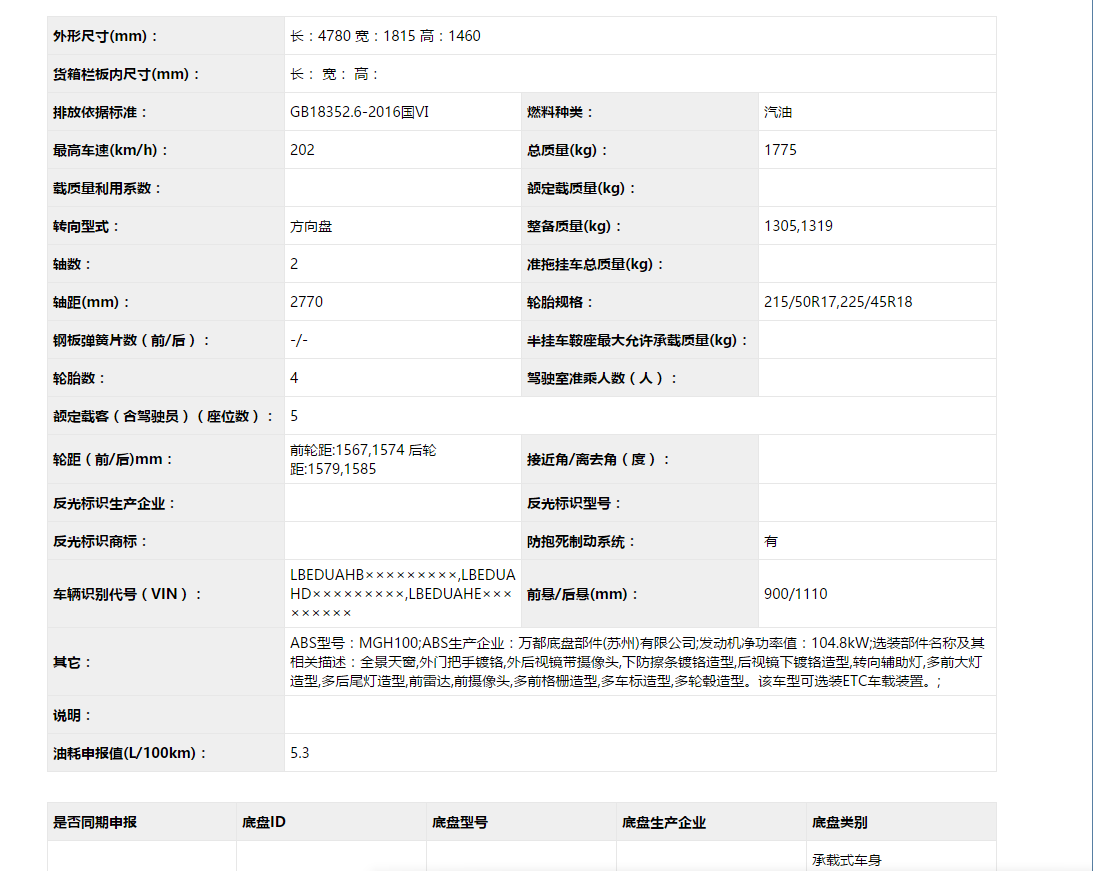Click the 驾驶室准乘人数（人） label
The height and width of the screenshot is (871, 1093).
[602, 378]
